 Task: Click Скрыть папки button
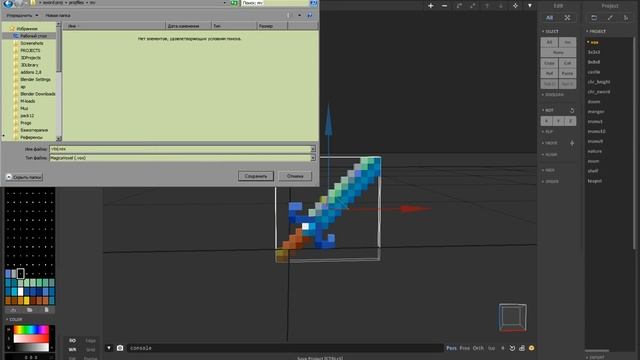tap(24, 177)
